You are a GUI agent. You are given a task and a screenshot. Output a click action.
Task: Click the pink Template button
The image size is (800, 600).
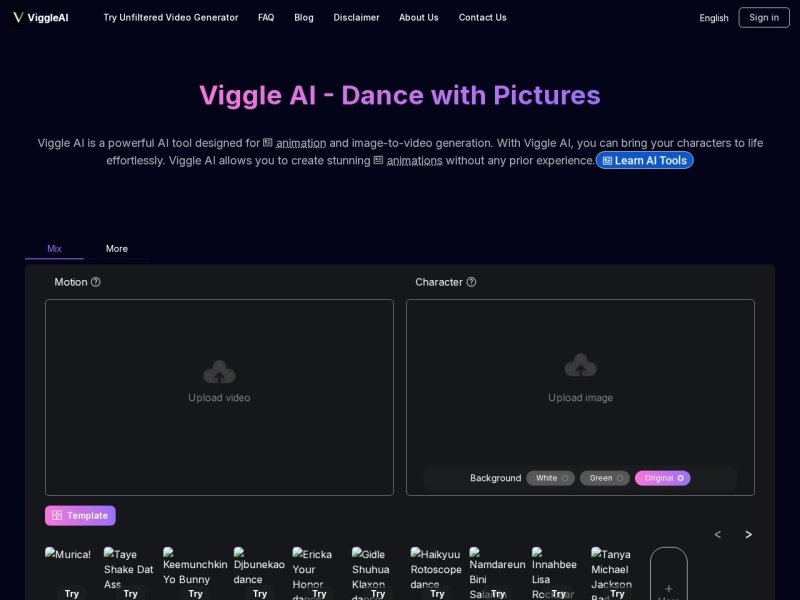coord(80,515)
